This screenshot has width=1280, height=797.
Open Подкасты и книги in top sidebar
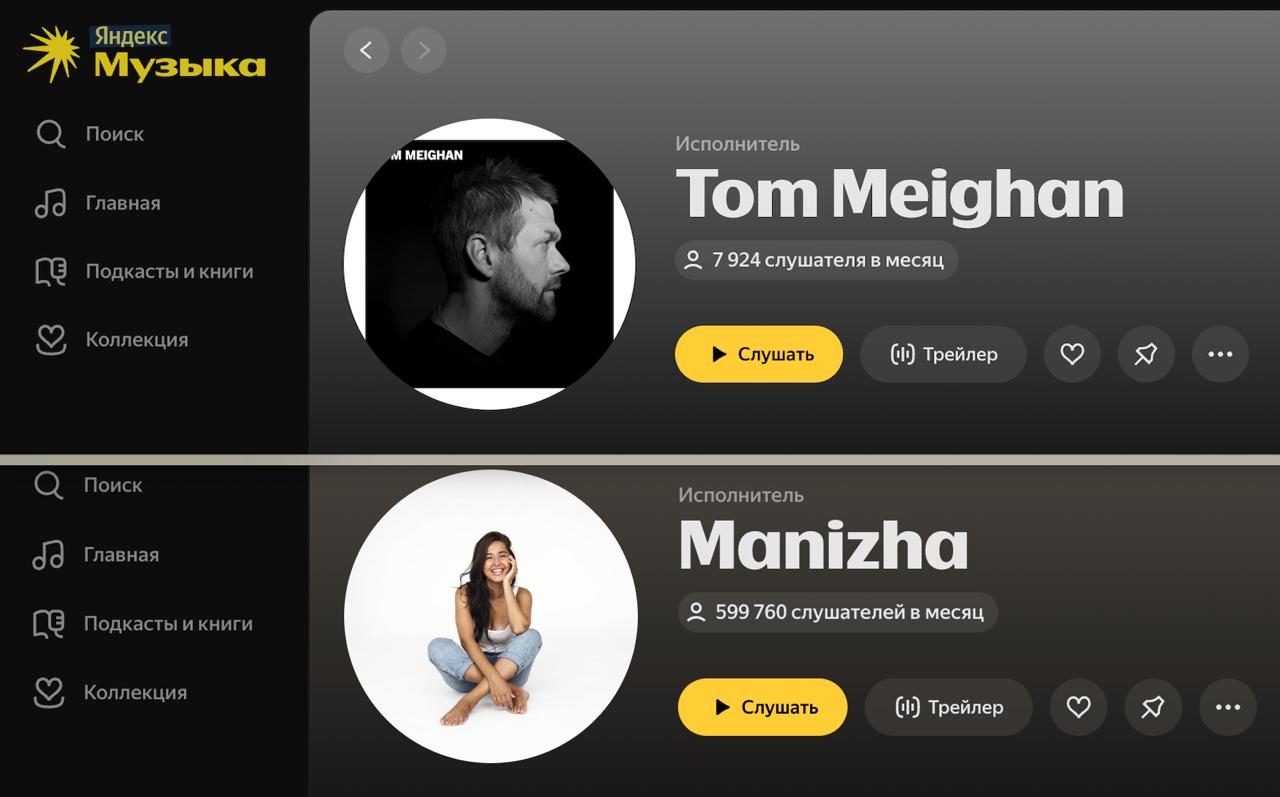pos(169,271)
